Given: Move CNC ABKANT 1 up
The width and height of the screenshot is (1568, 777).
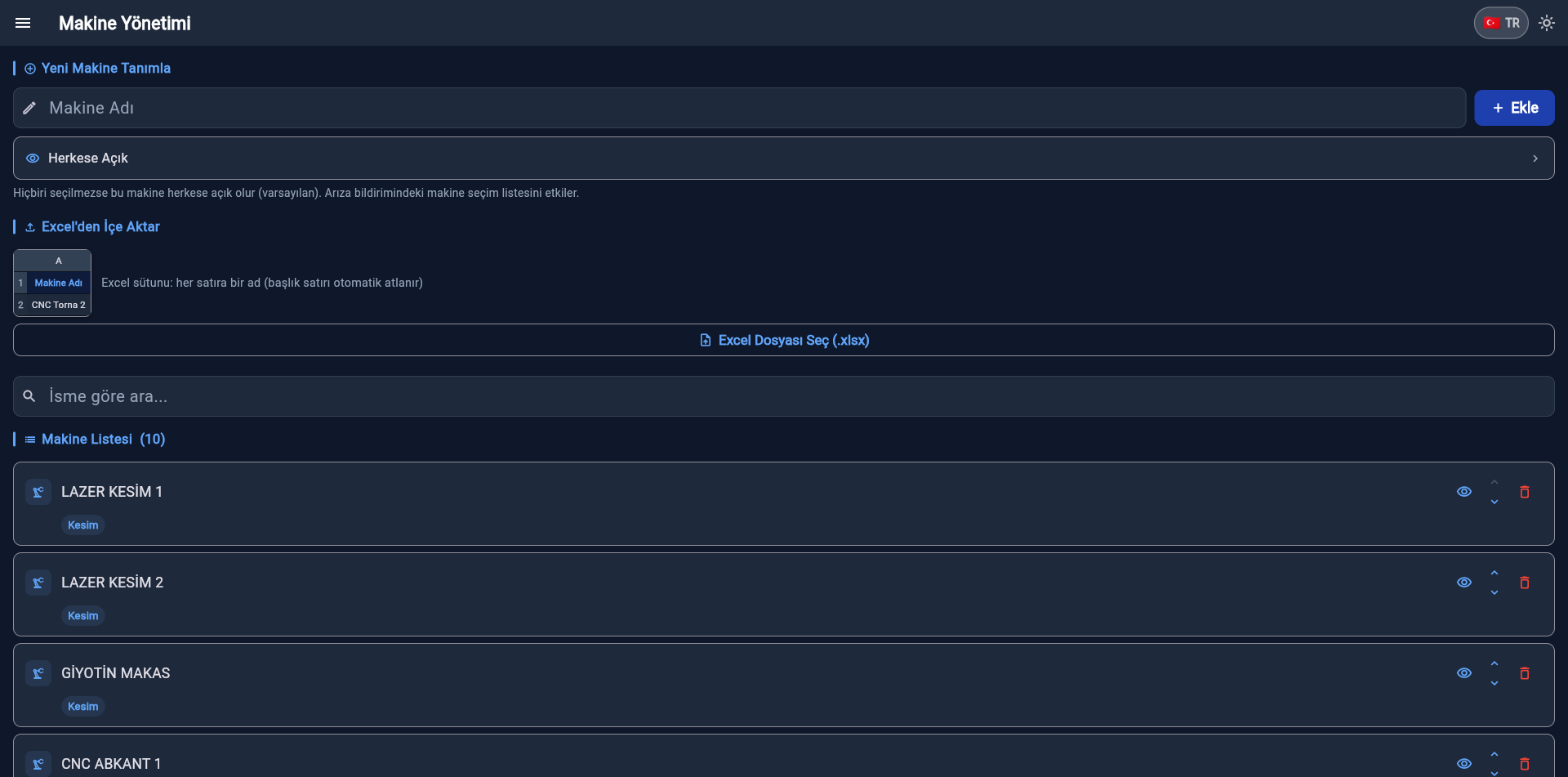Looking at the screenshot, I should pyautogui.click(x=1494, y=754).
